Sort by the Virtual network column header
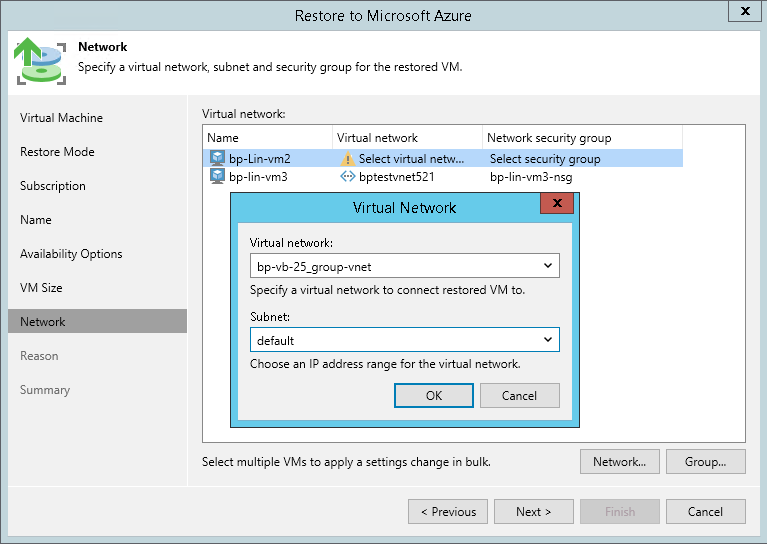 pyautogui.click(x=407, y=138)
